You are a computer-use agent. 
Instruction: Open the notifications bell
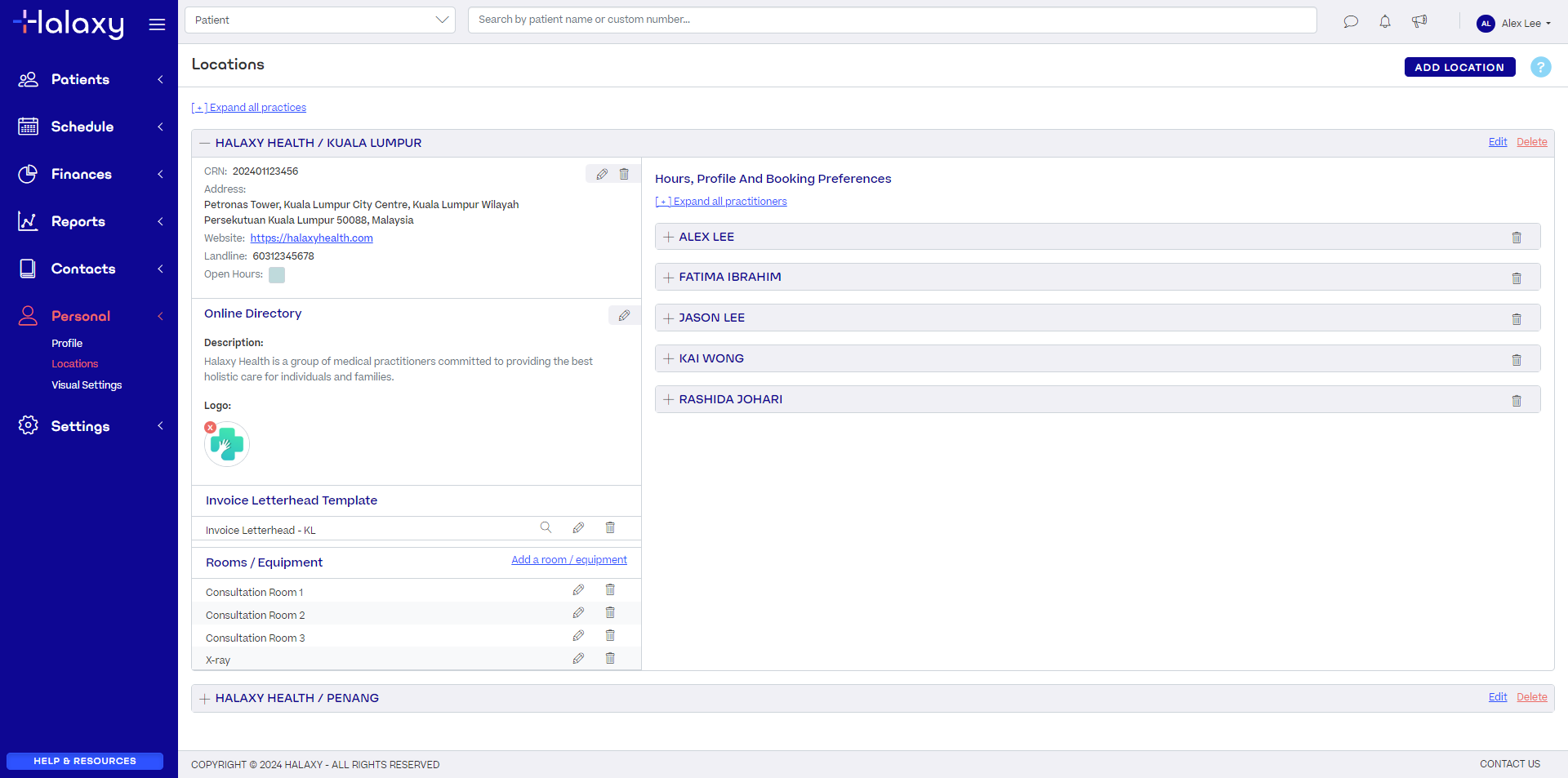tap(1385, 22)
